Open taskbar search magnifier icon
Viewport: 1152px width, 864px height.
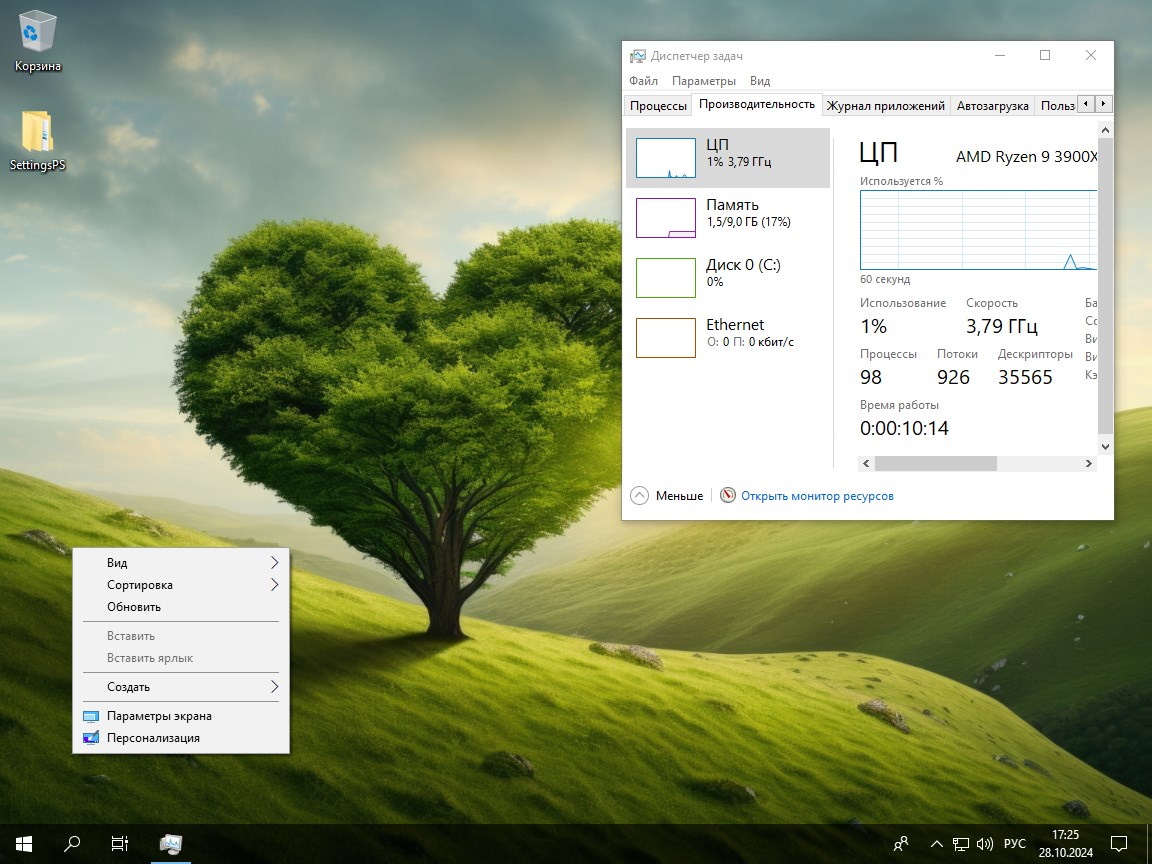72,843
